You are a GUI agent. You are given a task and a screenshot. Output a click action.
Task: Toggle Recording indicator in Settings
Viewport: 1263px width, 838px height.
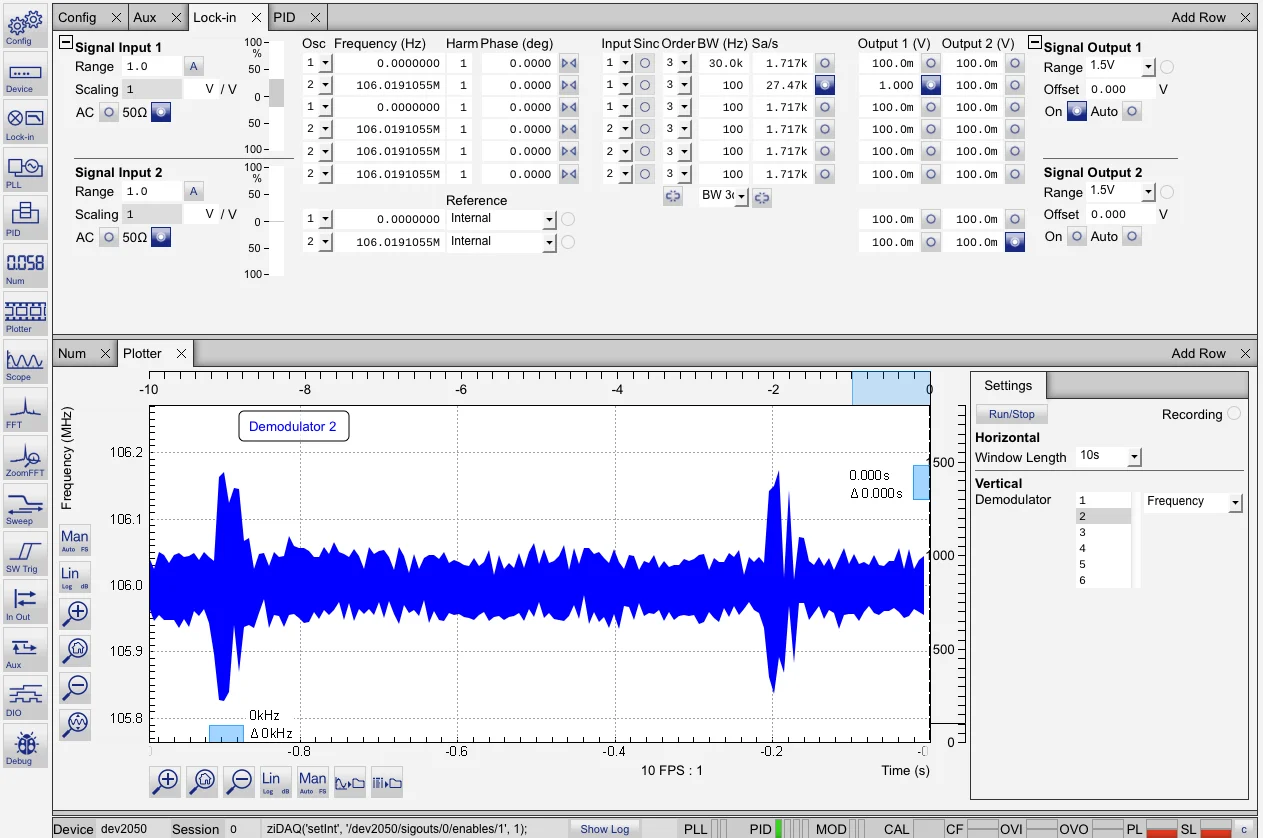[1234, 413]
